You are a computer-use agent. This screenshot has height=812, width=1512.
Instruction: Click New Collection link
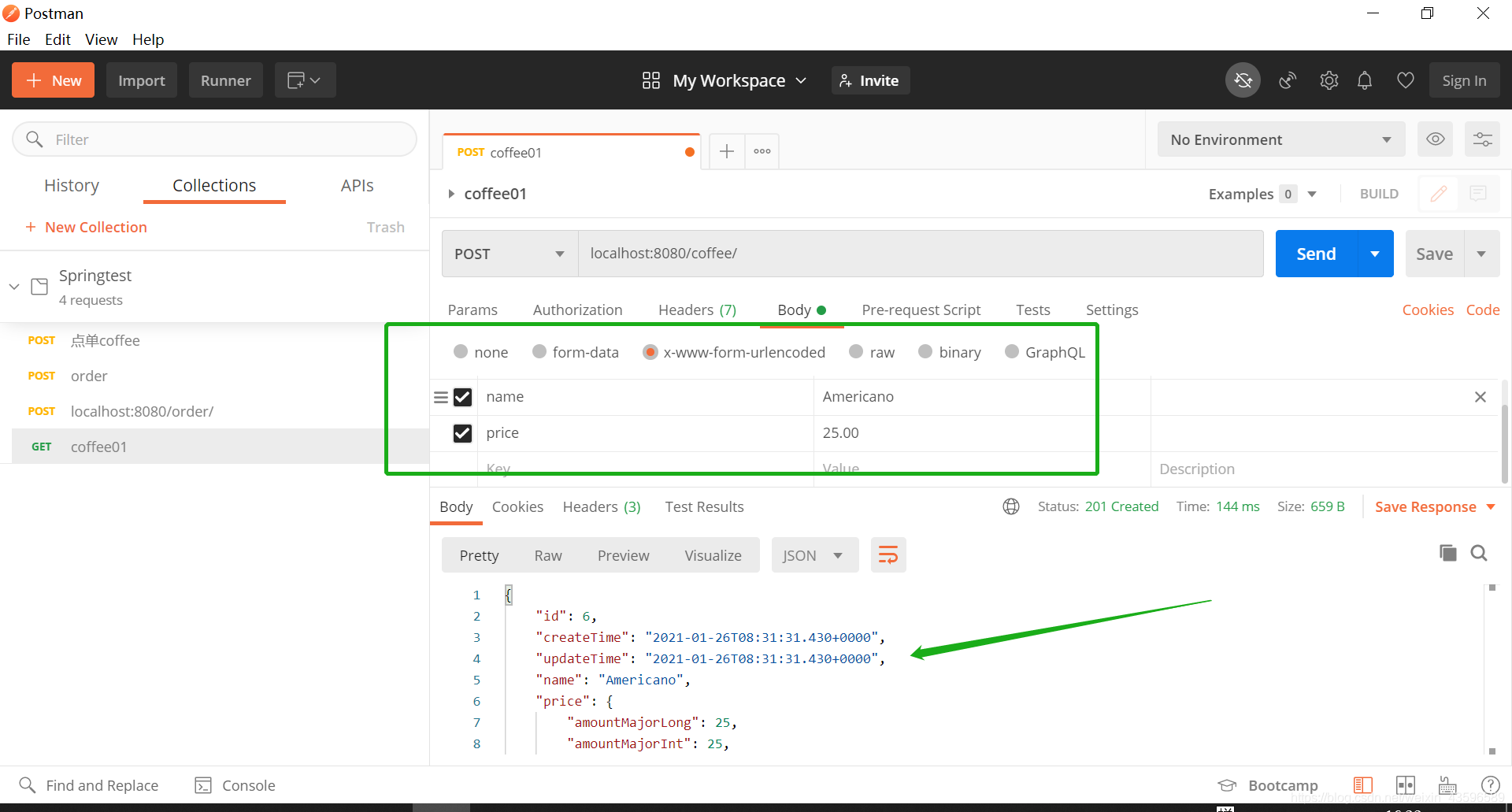pyautogui.click(x=86, y=227)
